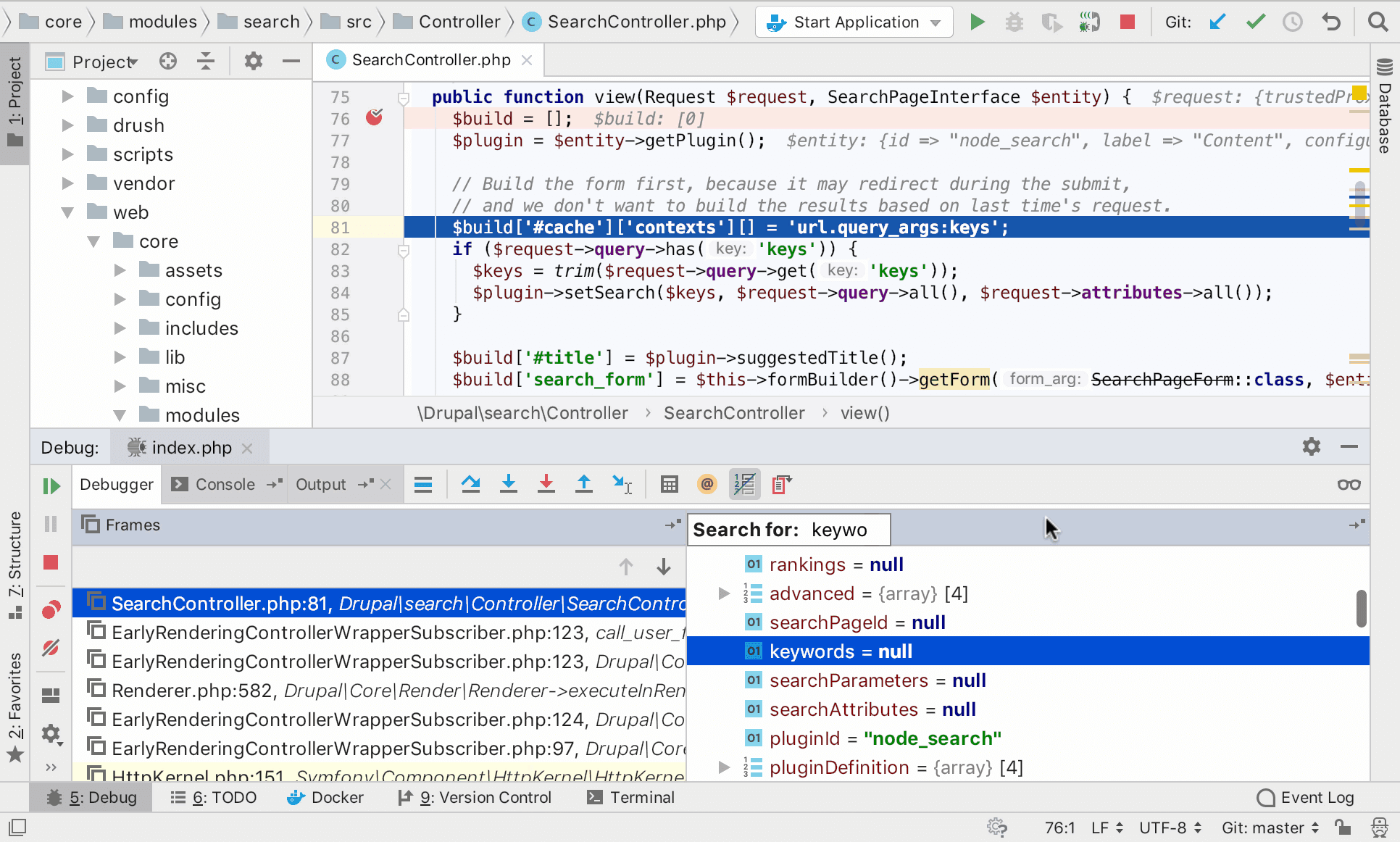The image size is (1400, 842).
Task: Click the Step Out icon in debugger toolbar
Action: click(x=583, y=484)
